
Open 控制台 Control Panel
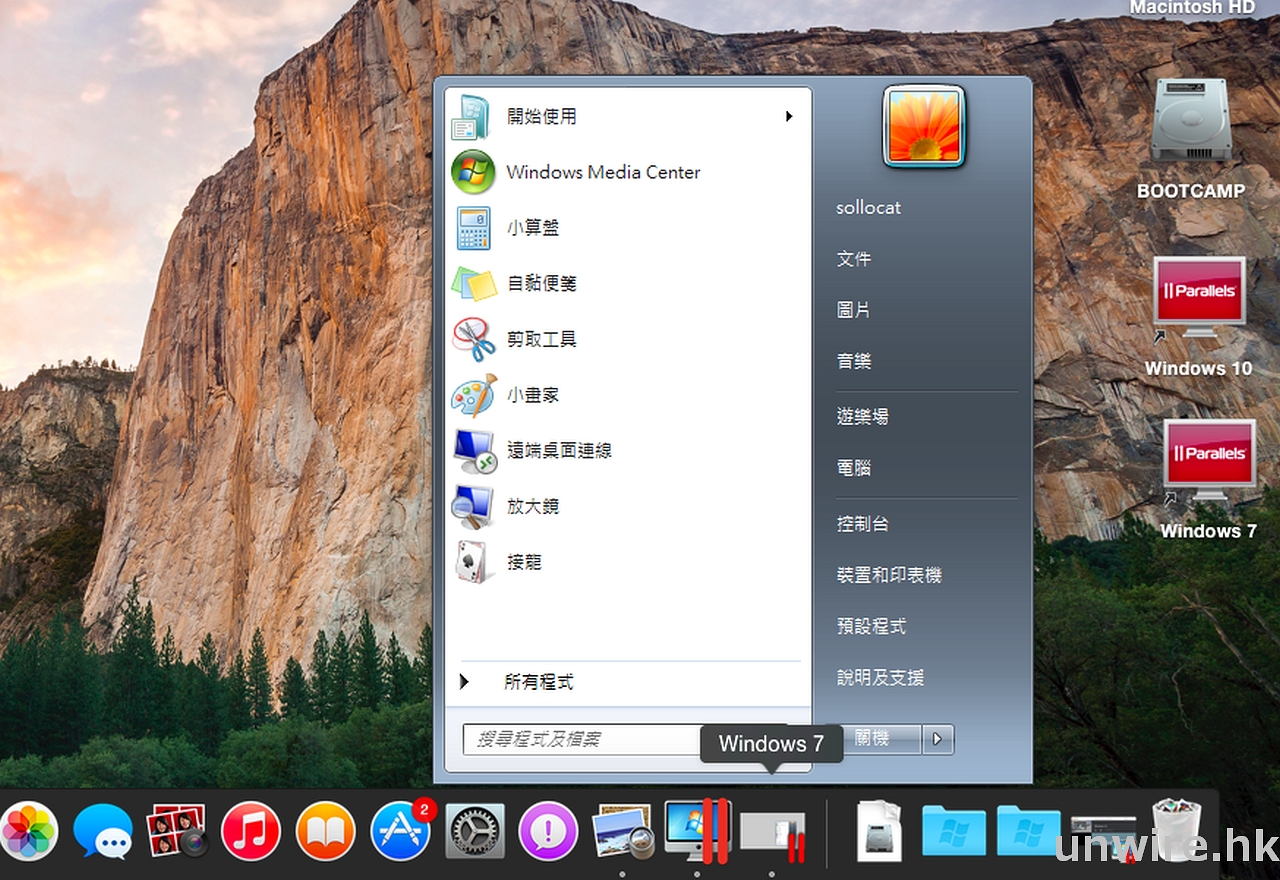(x=862, y=524)
